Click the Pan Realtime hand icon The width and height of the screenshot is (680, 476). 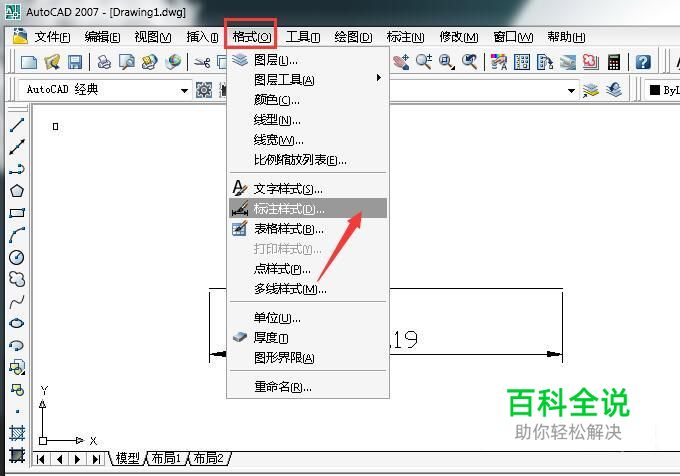pyautogui.click(x=401, y=62)
